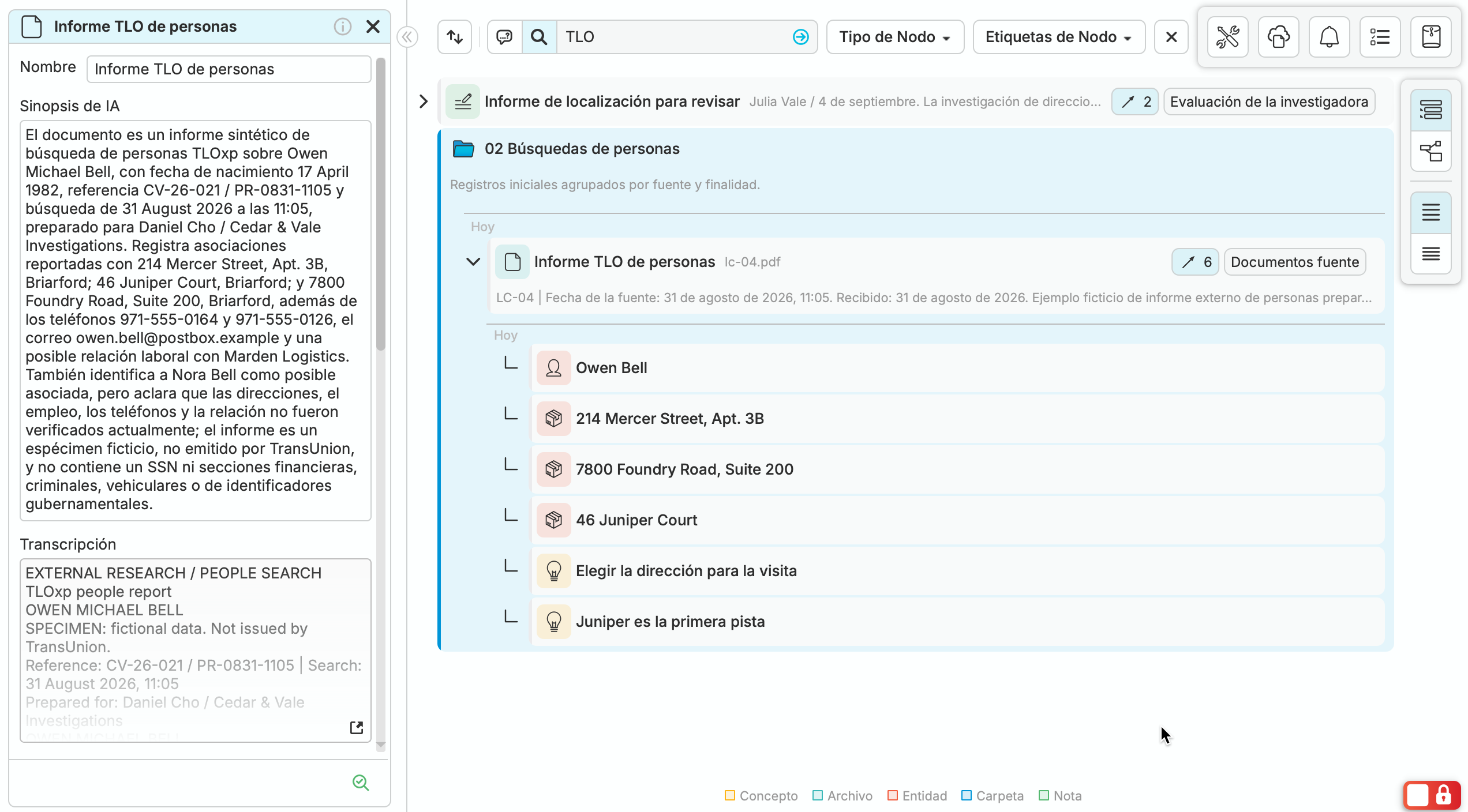Image resolution: width=1468 pixels, height=812 pixels.
Task: Click the links count 2 badge
Action: pyautogui.click(x=1134, y=101)
